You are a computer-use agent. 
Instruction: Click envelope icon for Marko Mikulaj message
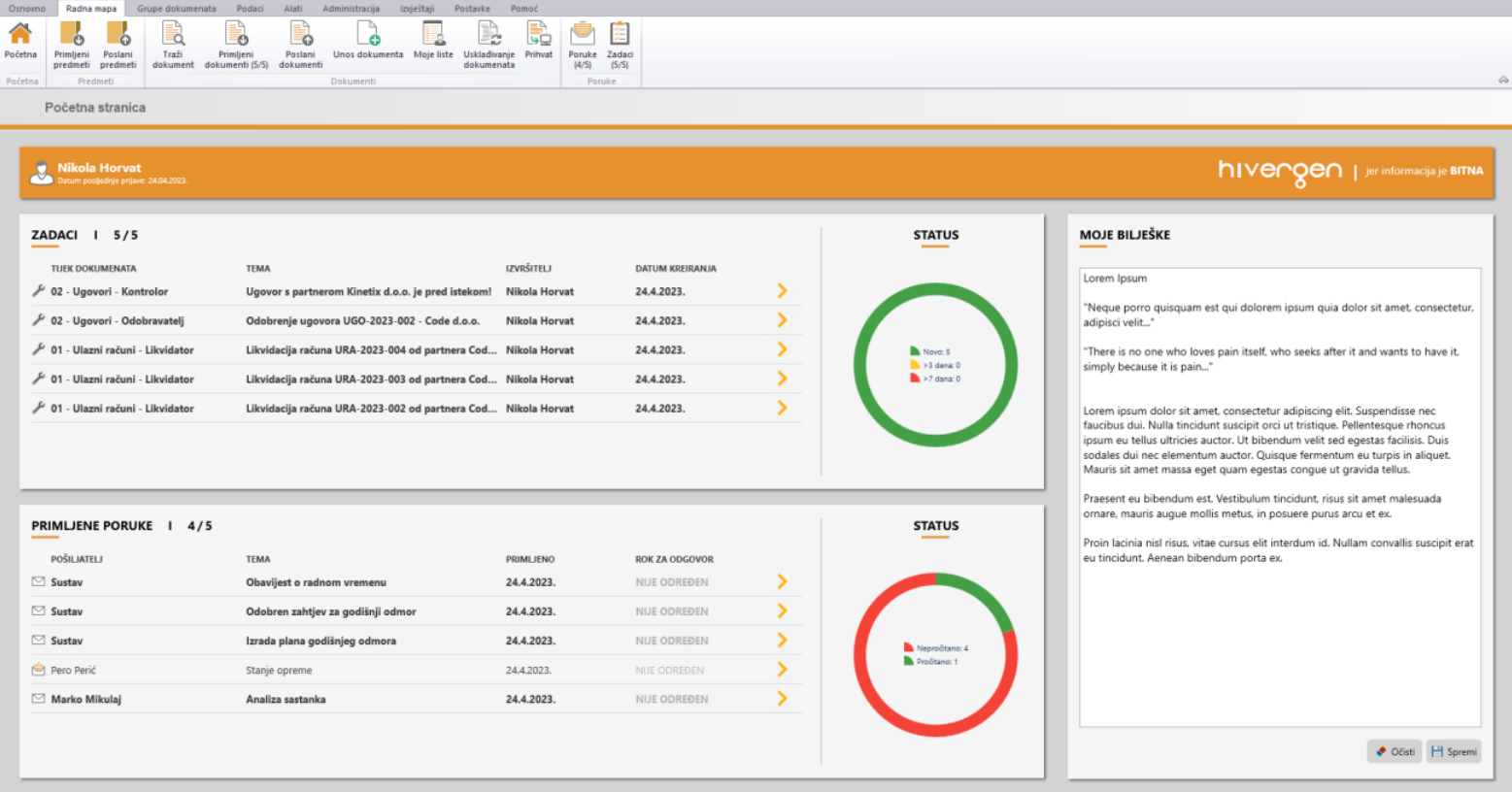(x=39, y=698)
